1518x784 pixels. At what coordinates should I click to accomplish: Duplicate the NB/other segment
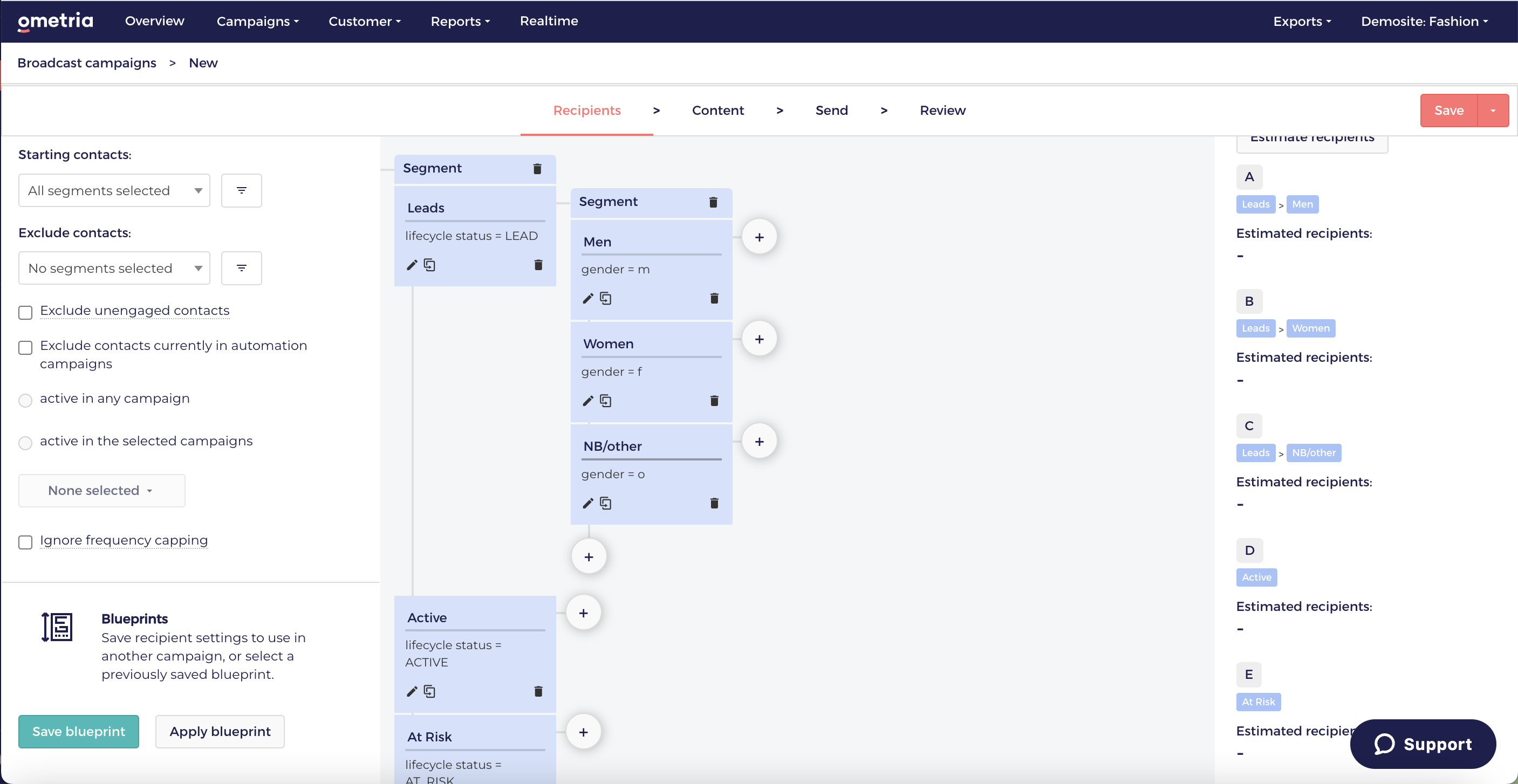605,503
